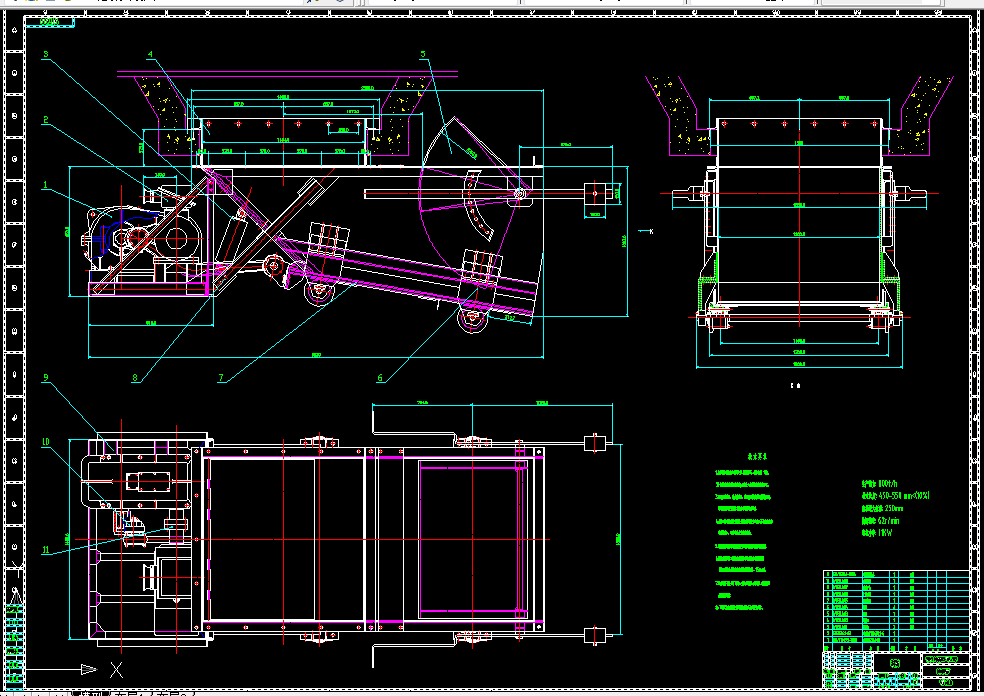Select part balloon number 9 label
The image size is (984, 696).
pyautogui.click(x=46, y=378)
